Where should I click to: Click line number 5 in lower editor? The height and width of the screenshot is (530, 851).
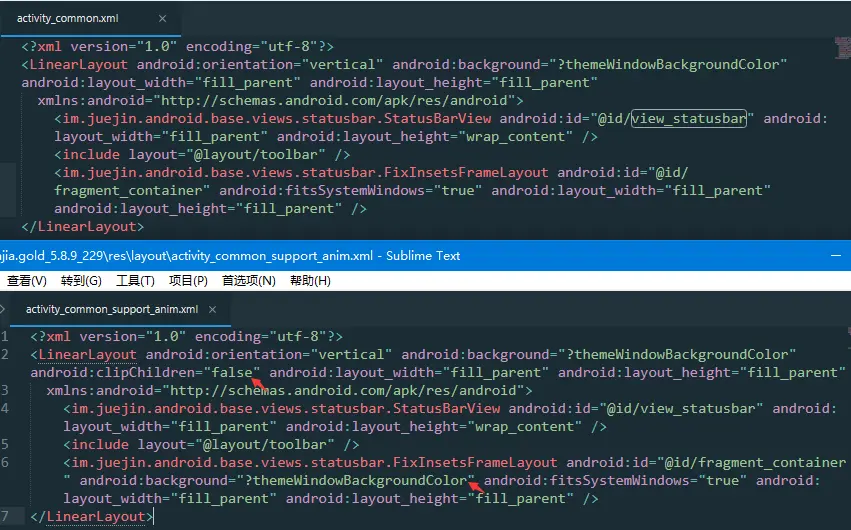[4, 444]
